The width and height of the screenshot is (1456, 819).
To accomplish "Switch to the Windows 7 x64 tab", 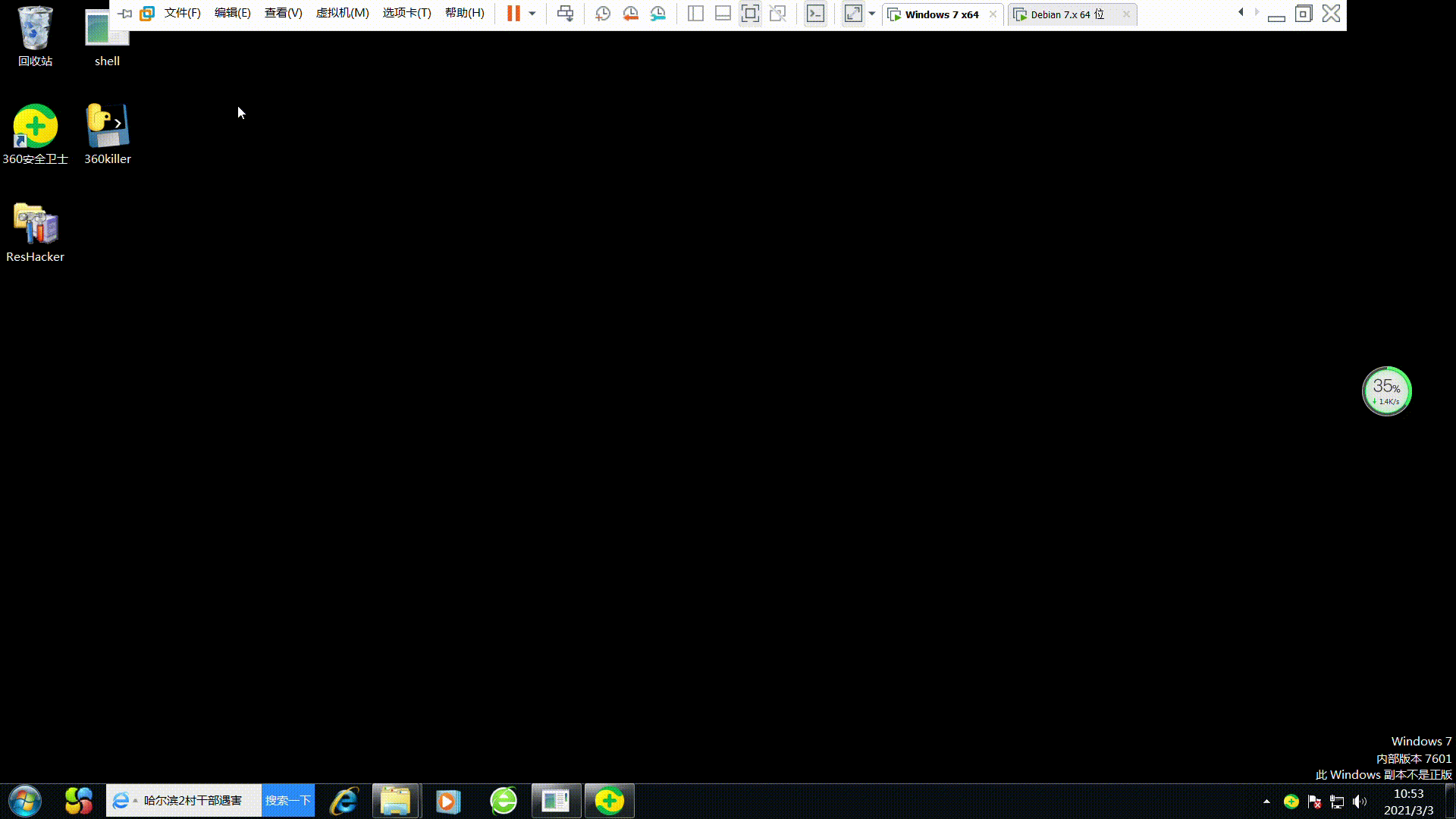I will tap(941, 14).
